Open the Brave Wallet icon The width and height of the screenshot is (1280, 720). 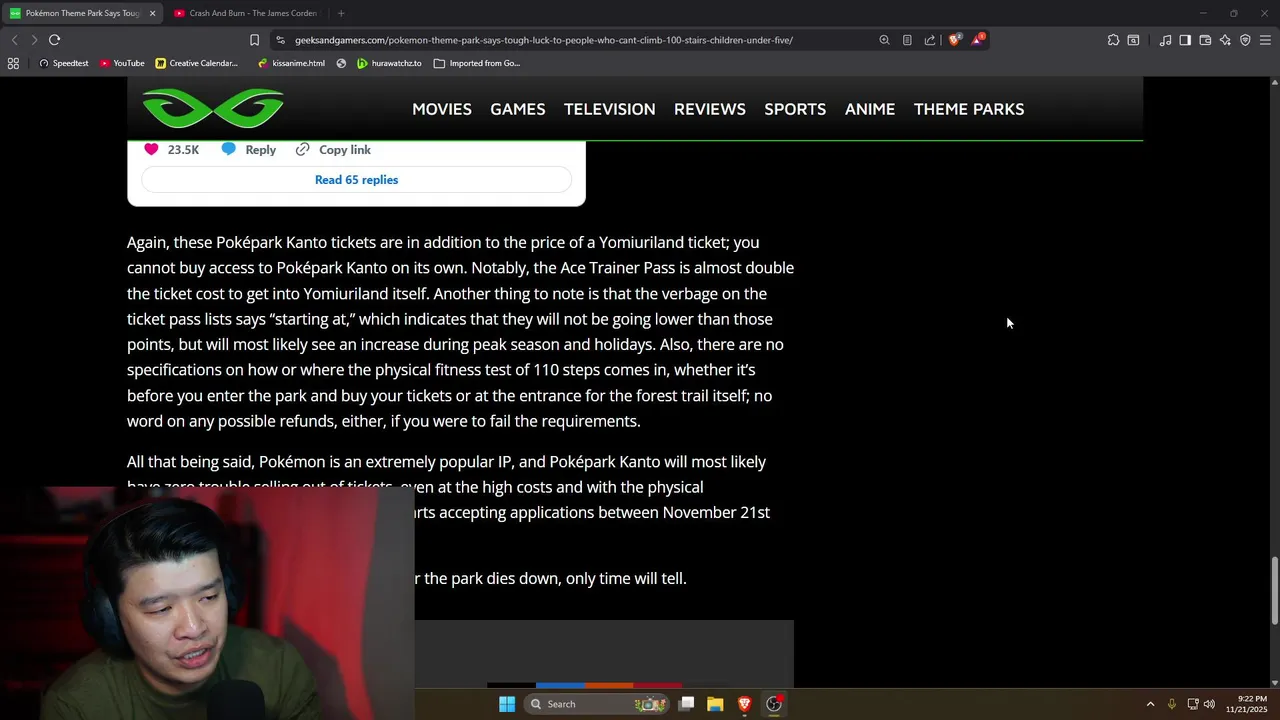(1205, 40)
